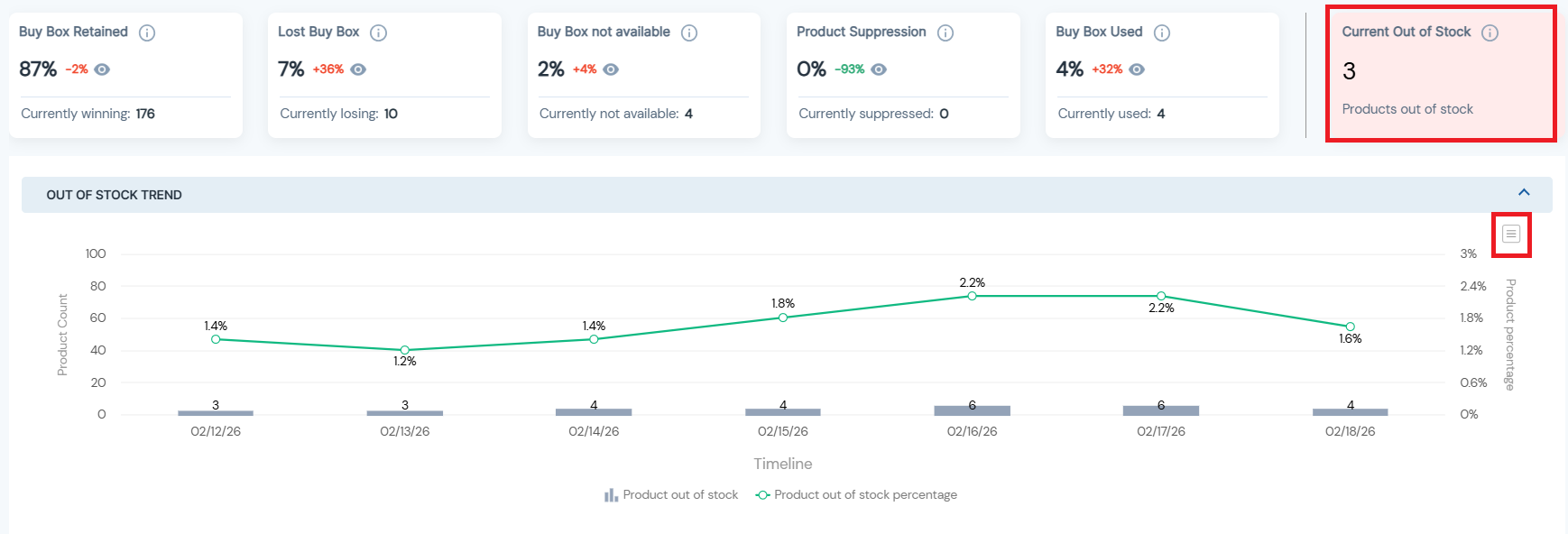1568x534 pixels.
Task: Open info tooltip for Buy Box not available
Action: point(689,32)
